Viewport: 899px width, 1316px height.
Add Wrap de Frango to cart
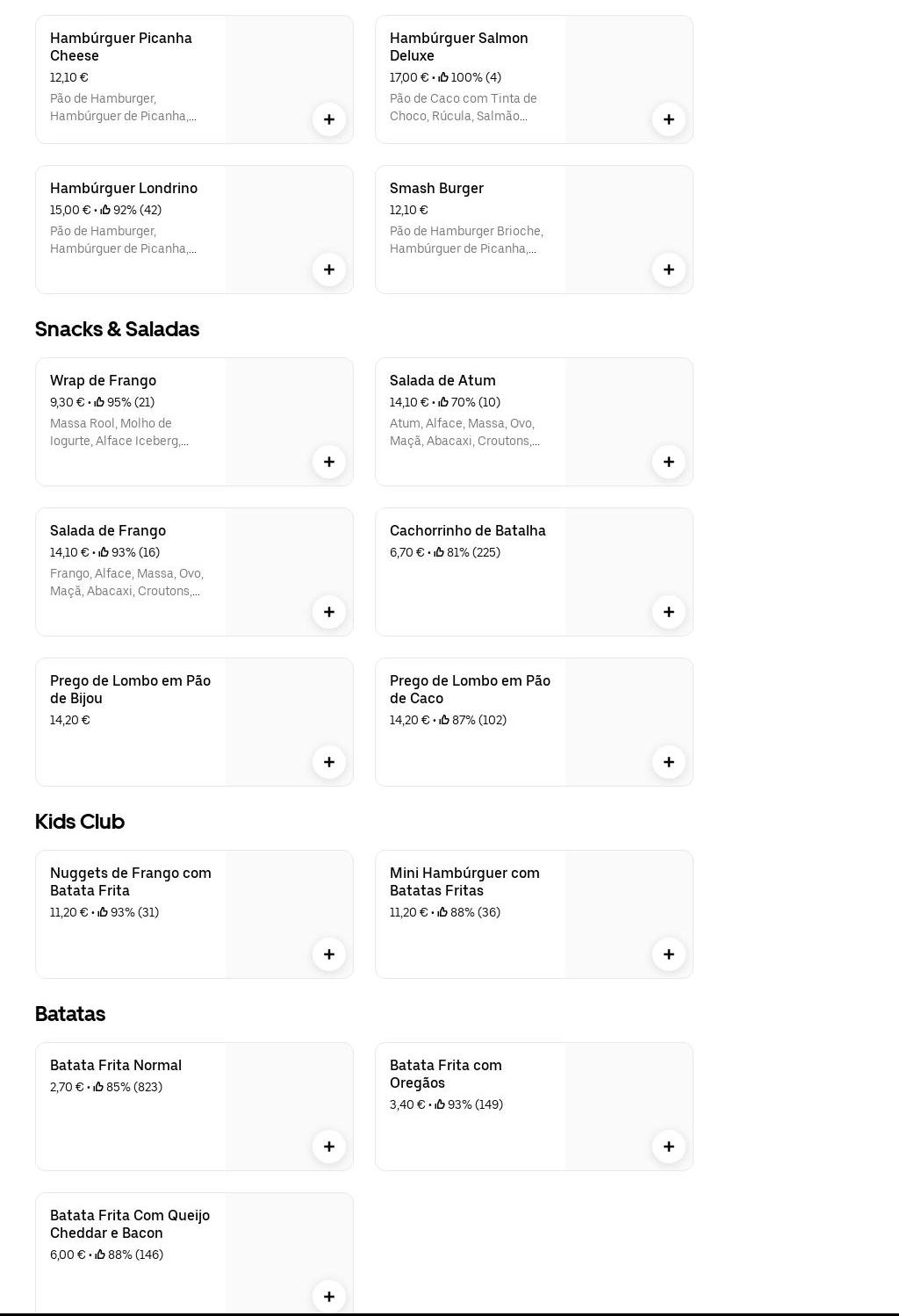[329, 462]
